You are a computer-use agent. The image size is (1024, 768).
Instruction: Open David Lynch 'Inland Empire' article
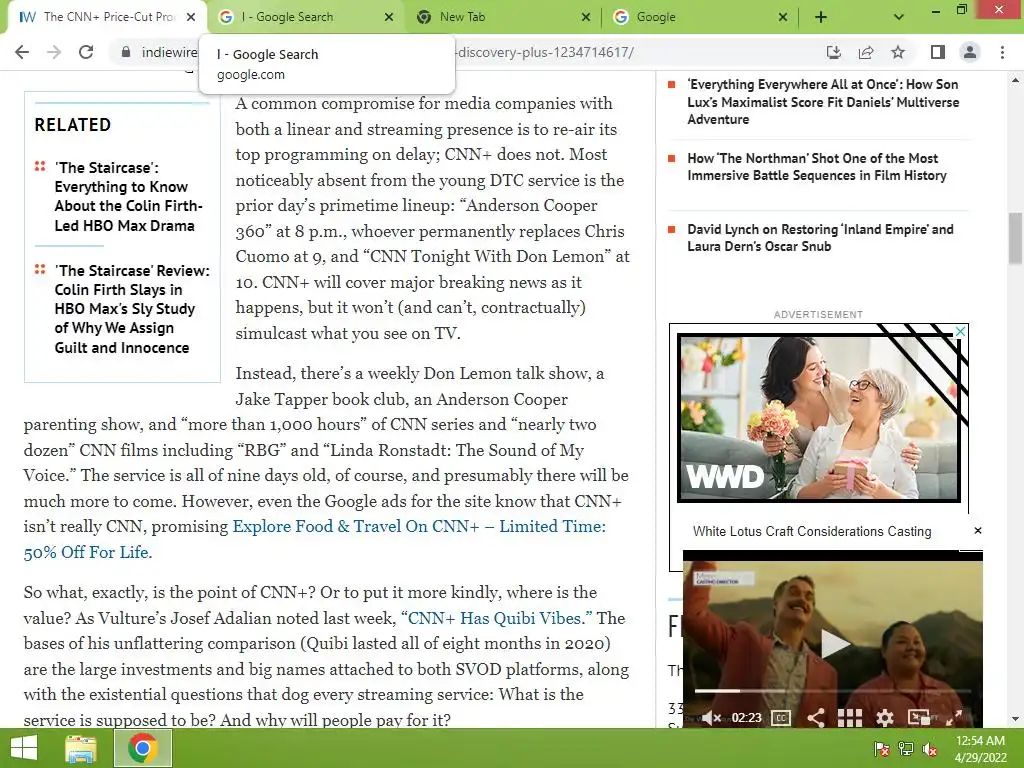(820, 238)
